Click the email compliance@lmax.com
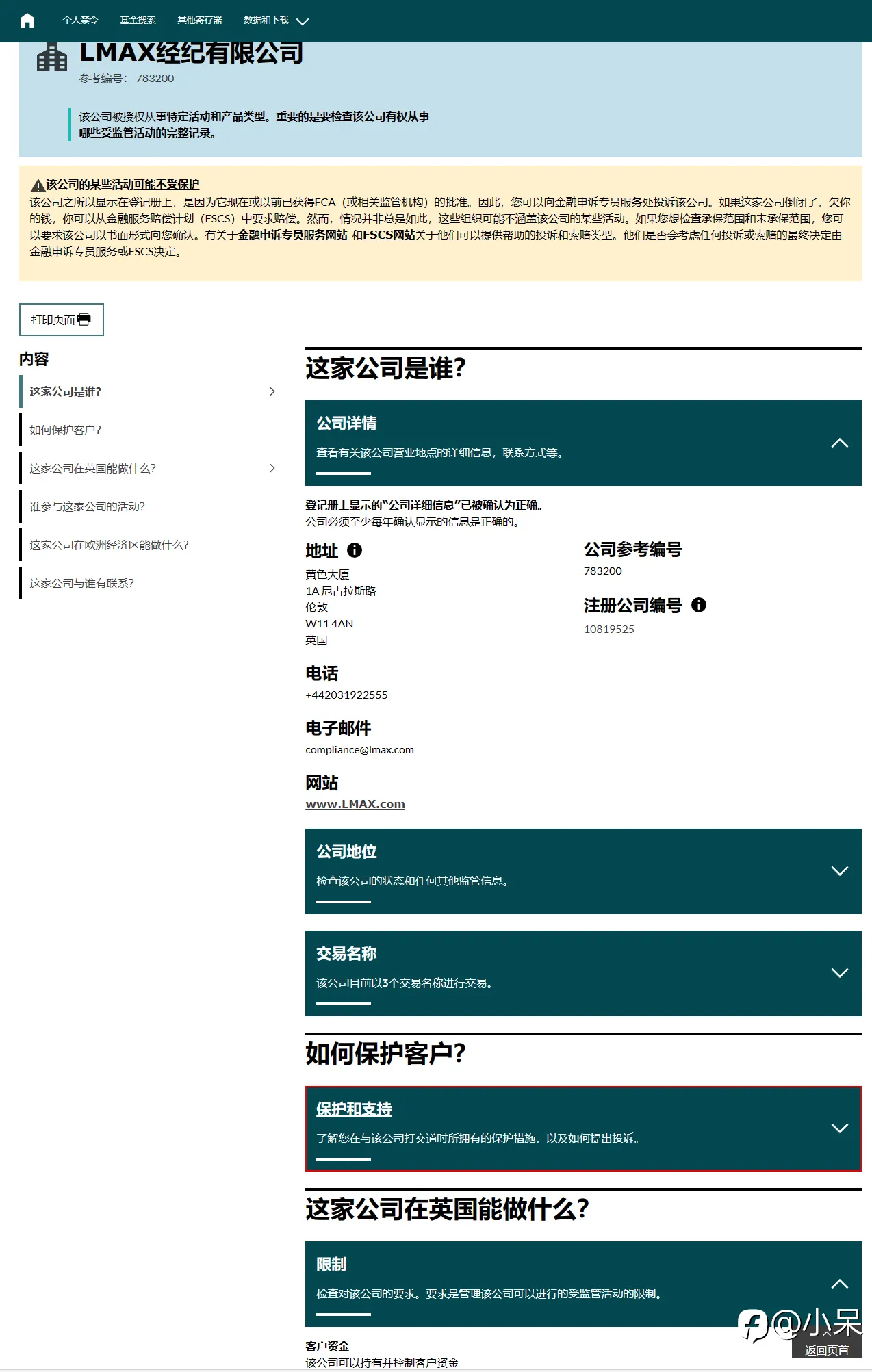The height and width of the screenshot is (1372, 872). pos(359,749)
